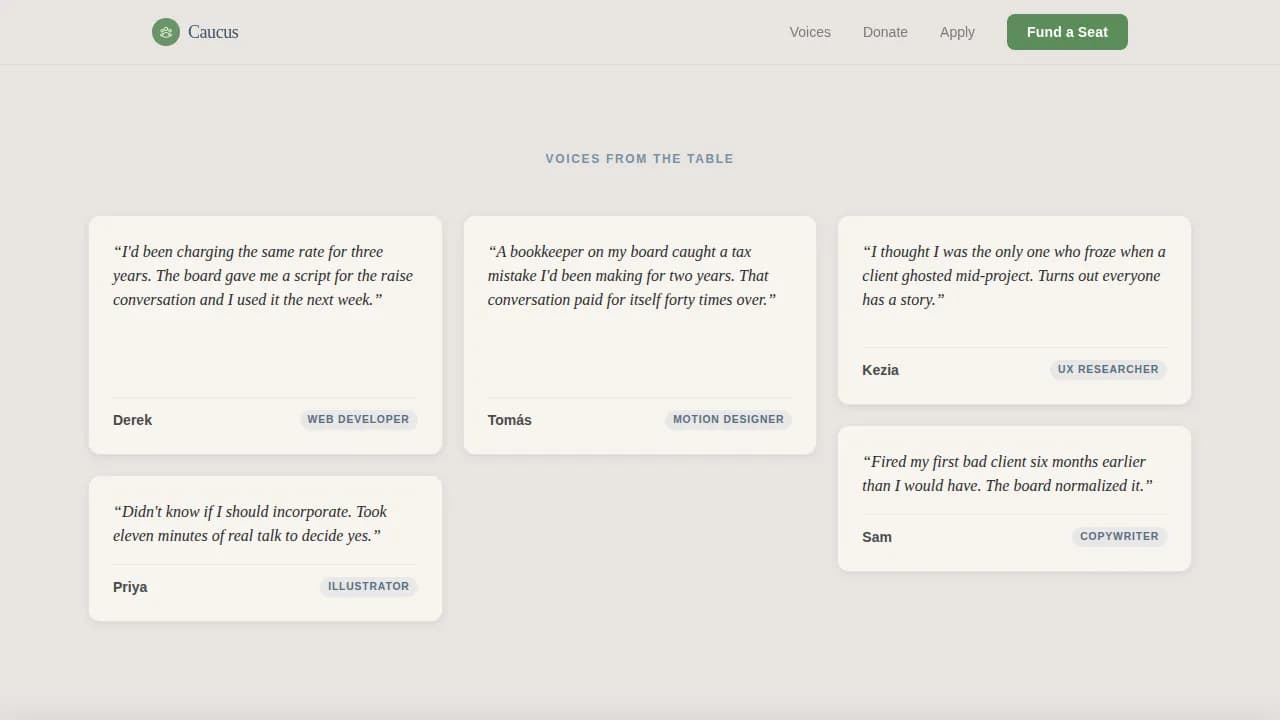
Task: Select the COPYWRITER badge on Sam's card
Action: (1119, 536)
